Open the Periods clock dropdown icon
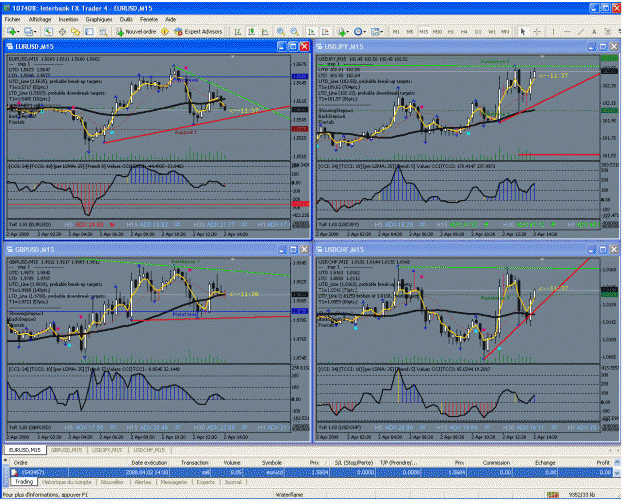Screen dimensions: 625x501 click(x=358, y=31)
